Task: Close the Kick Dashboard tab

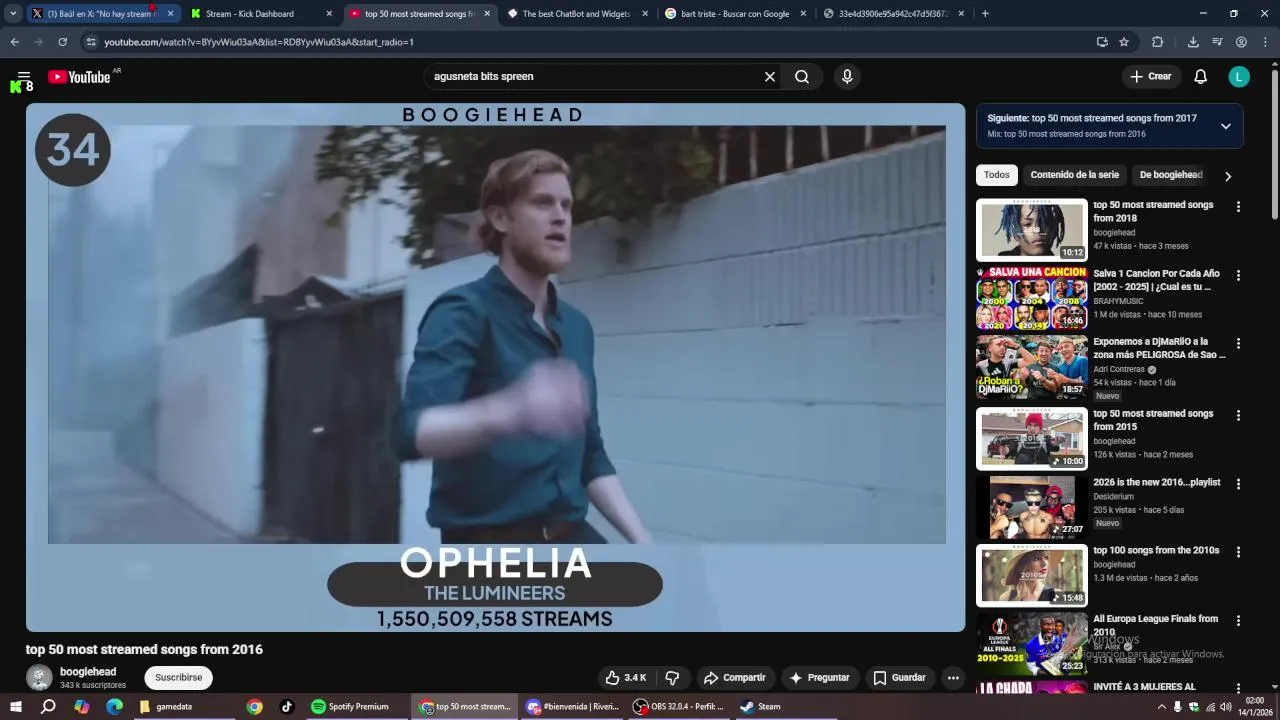Action: pyautogui.click(x=329, y=14)
